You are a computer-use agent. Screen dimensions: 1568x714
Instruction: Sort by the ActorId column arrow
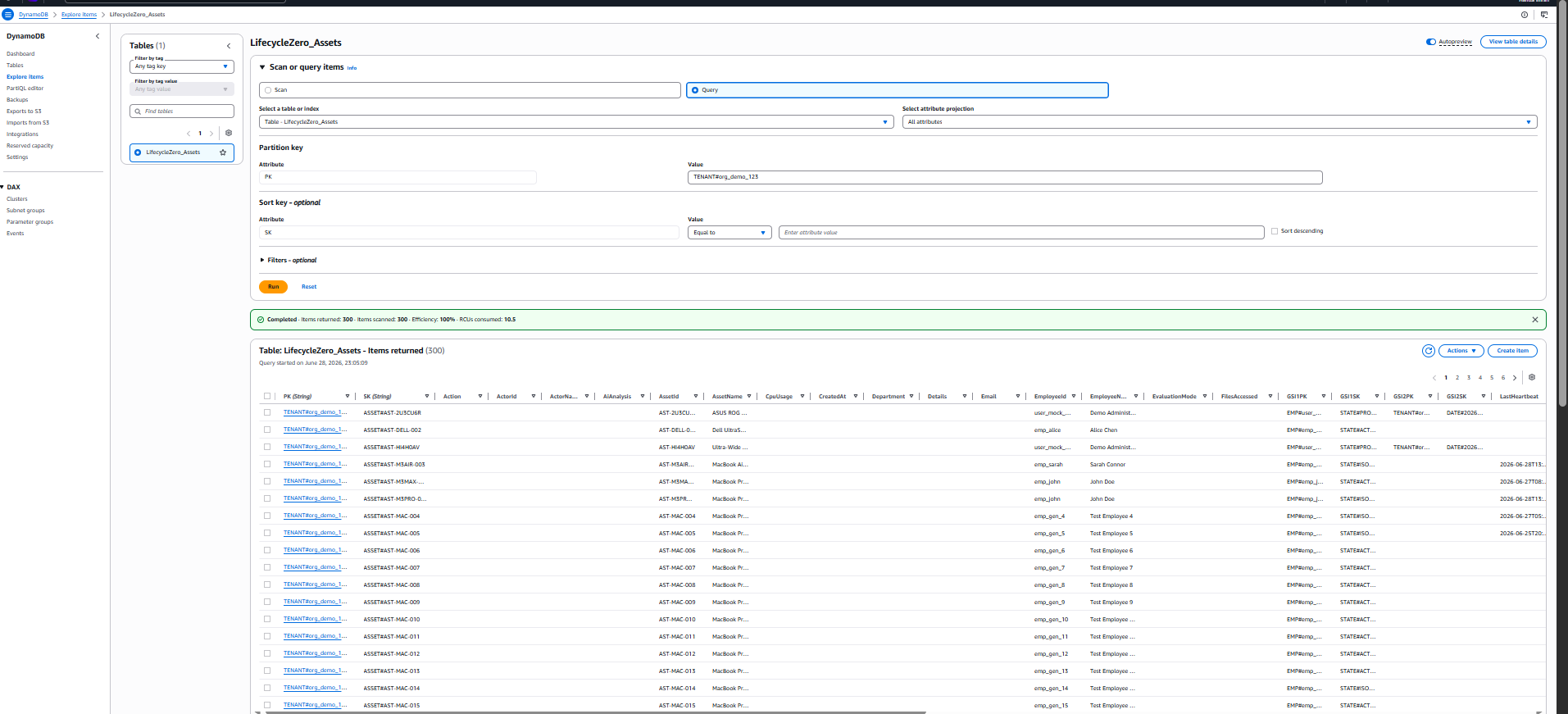(x=534, y=397)
